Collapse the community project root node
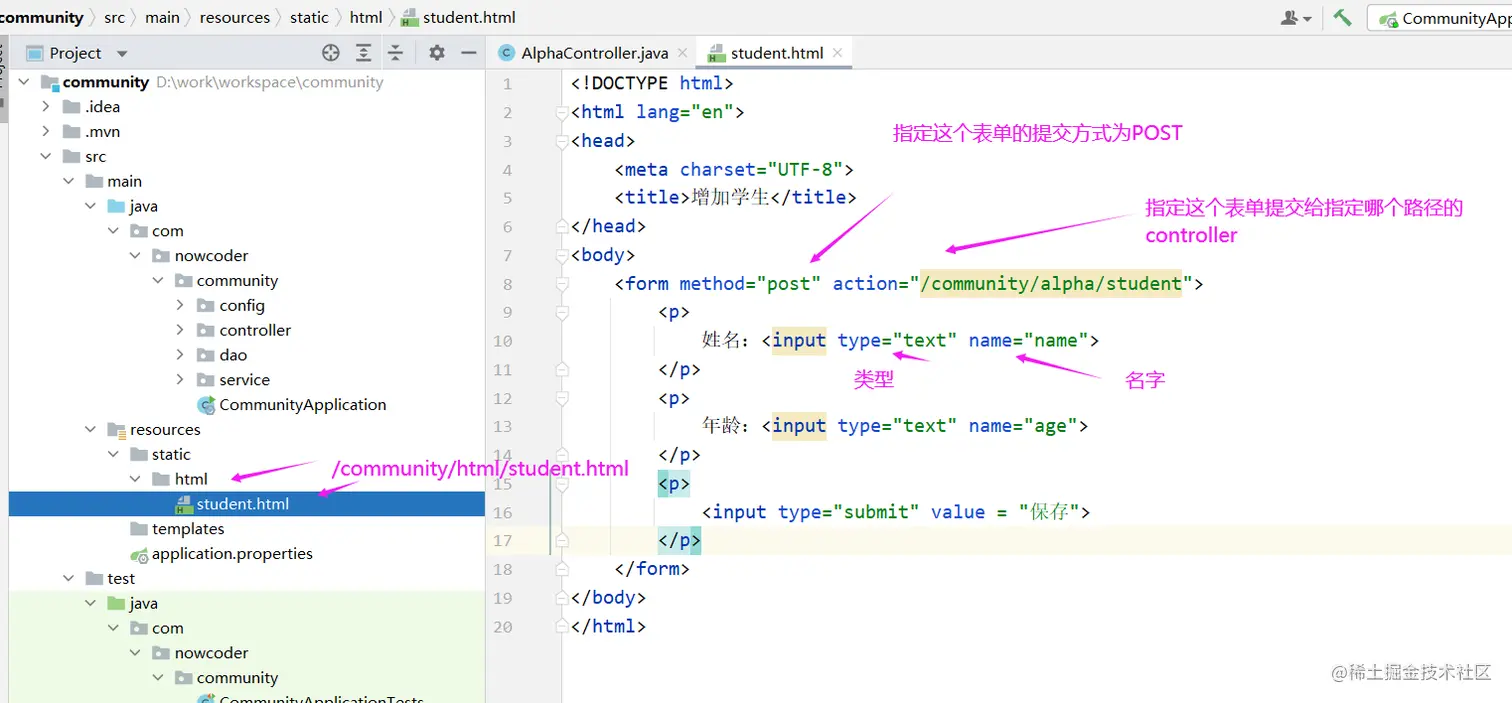 24,82
